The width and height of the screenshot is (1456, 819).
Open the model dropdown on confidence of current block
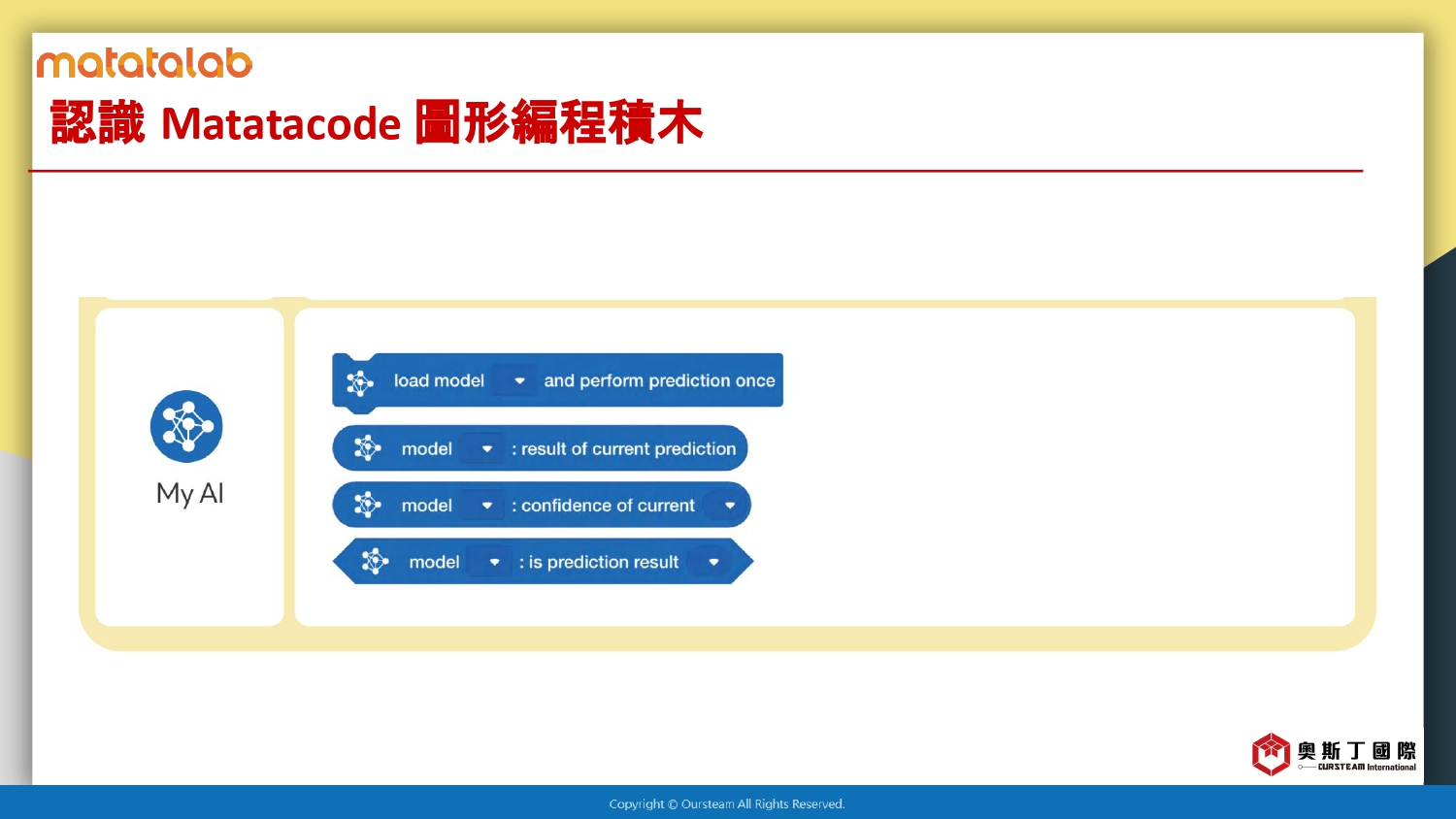click(x=481, y=505)
